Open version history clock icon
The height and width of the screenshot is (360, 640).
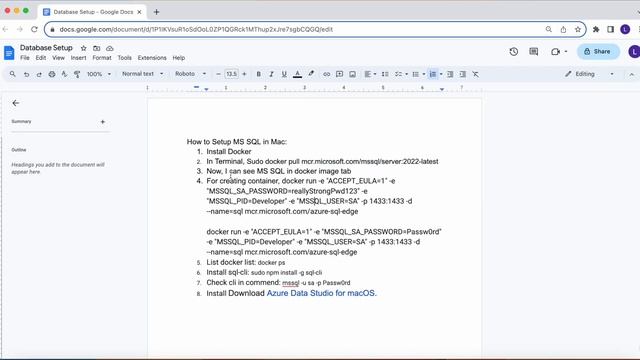(513, 51)
